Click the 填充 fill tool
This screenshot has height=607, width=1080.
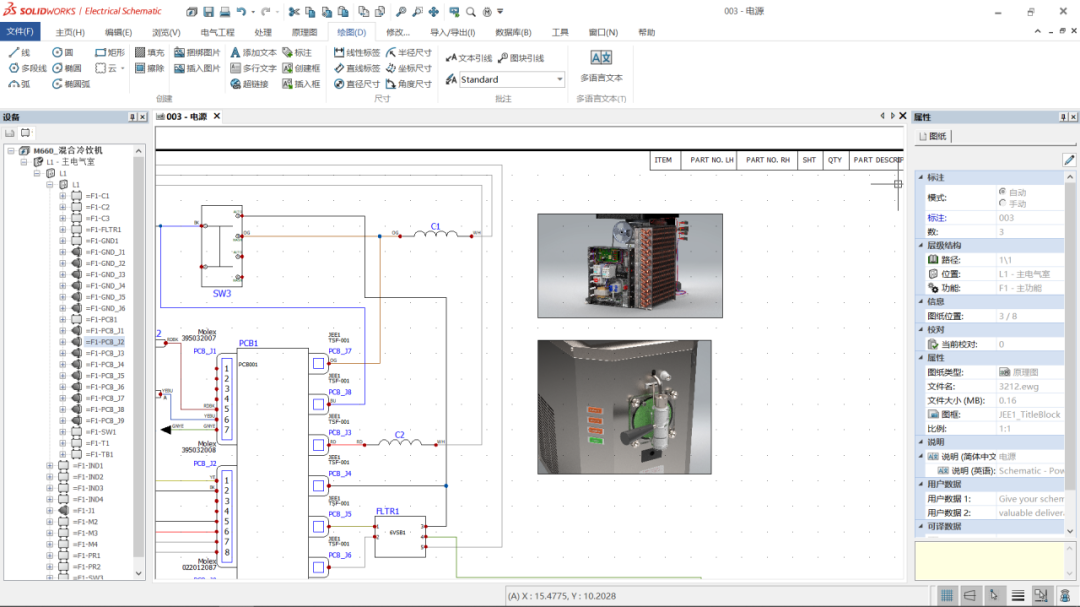(x=147, y=51)
